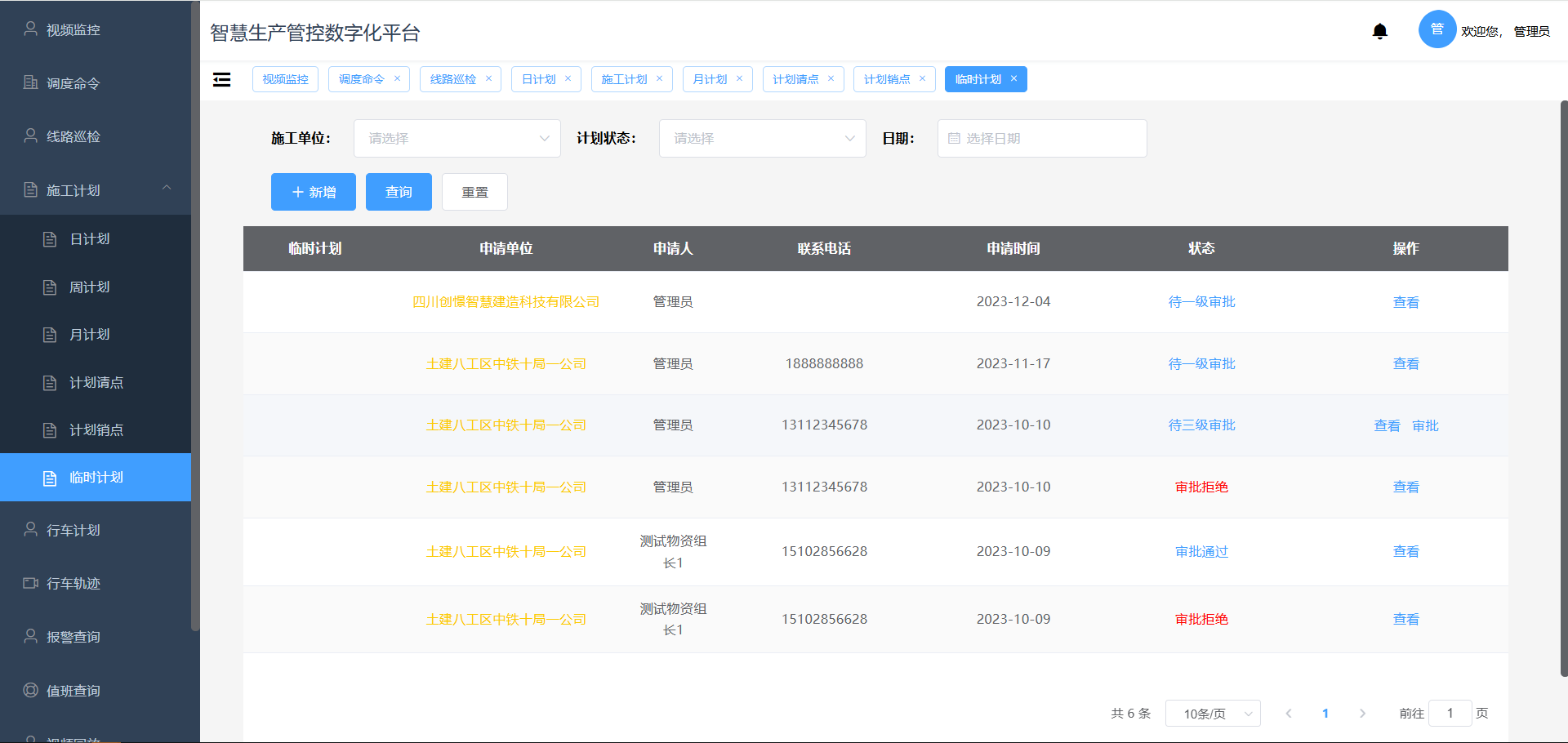Open the 施工单位 dropdown
Screen dimensions: 1568x743
pyautogui.click(x=457, y=138)
